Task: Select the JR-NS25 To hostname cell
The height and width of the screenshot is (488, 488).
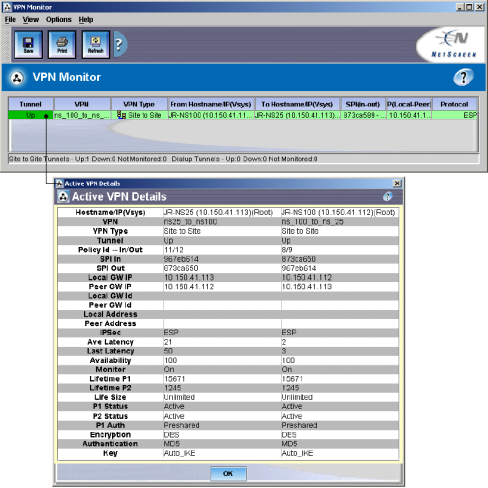Action: [x=297, y=115]
